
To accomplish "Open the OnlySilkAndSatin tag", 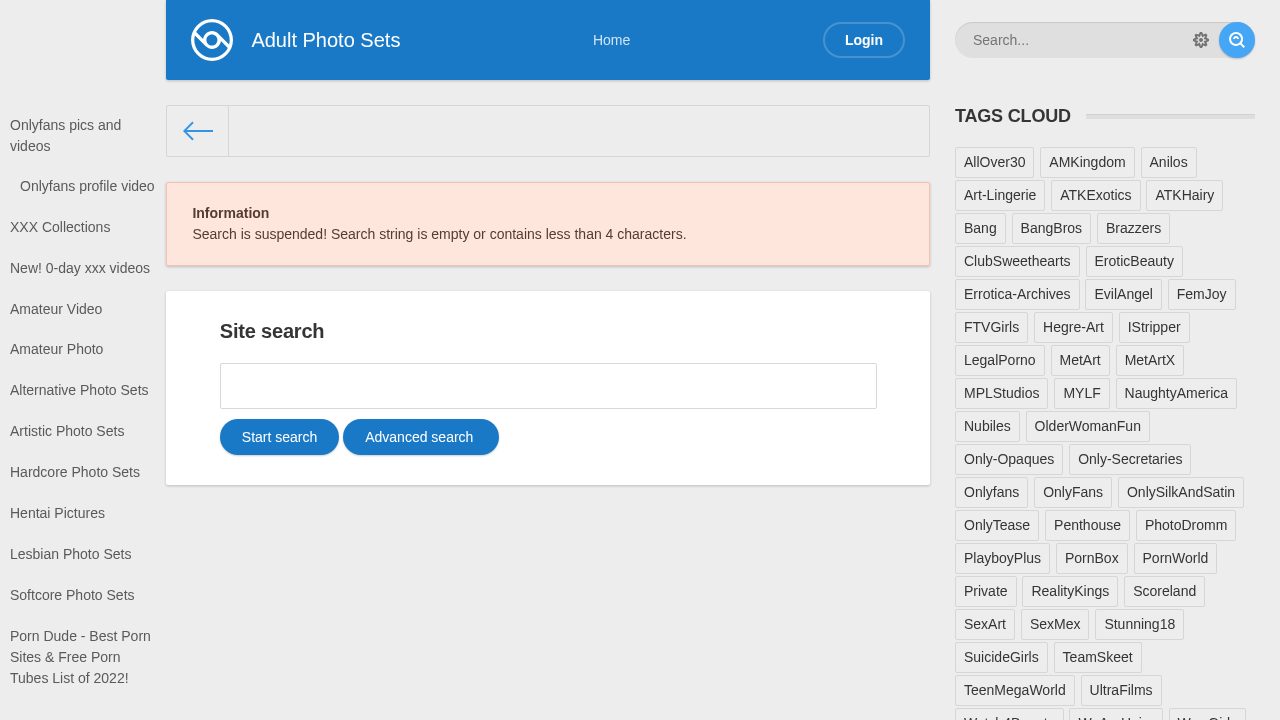I will (1181, 493).
